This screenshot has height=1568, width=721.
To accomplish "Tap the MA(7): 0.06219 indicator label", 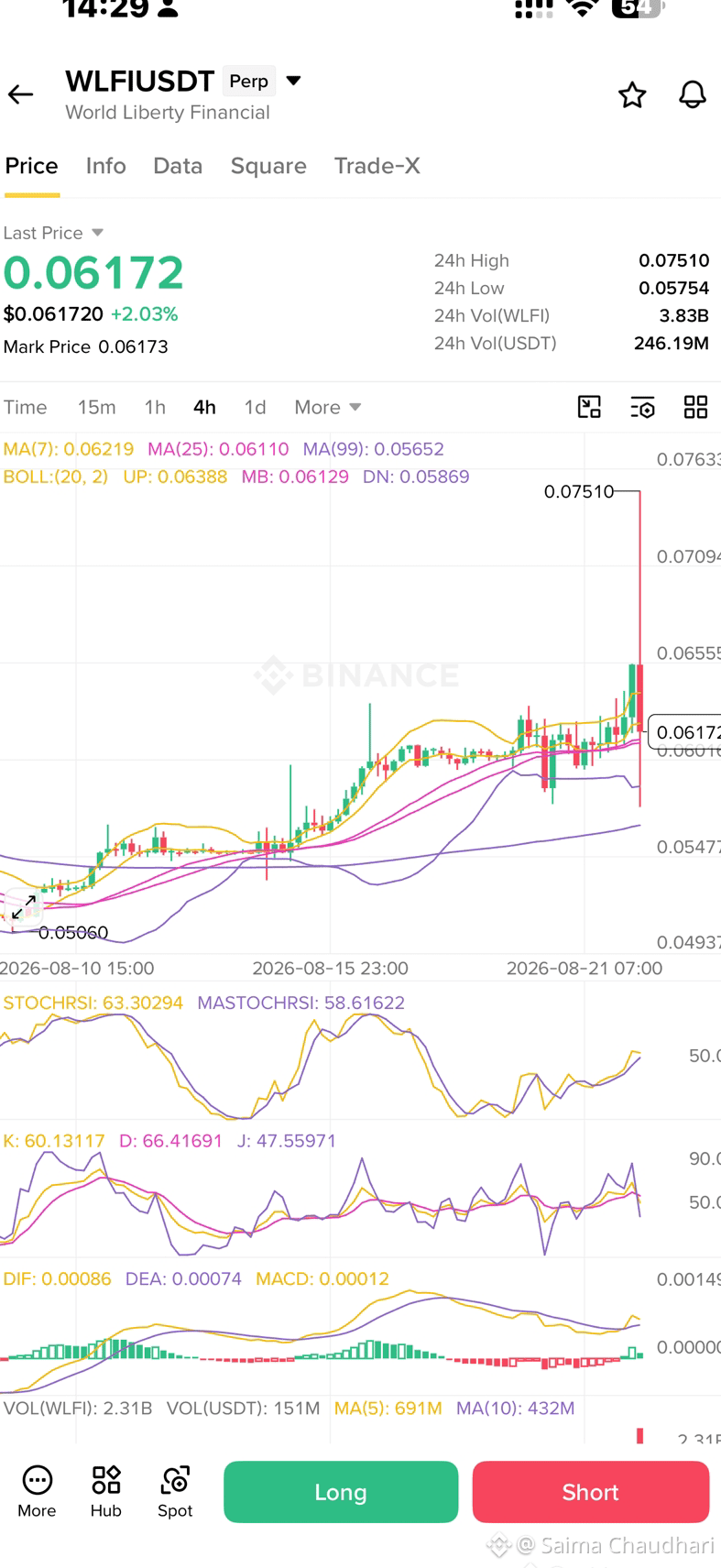I will pyautogui.click(x=69, y=449).
